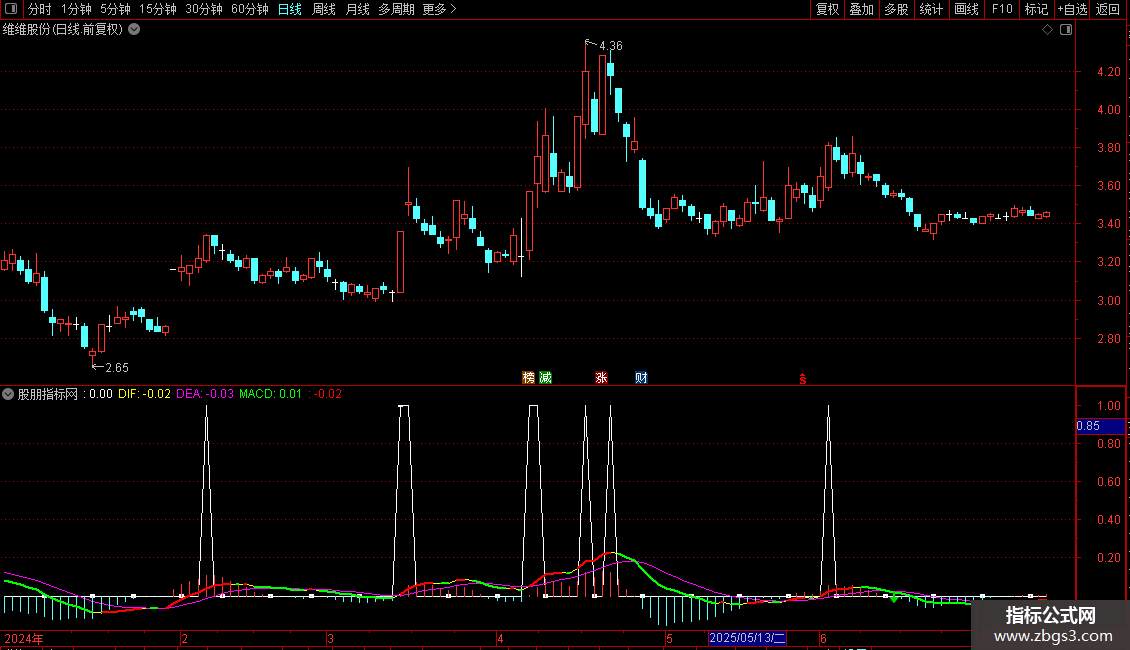This screenshot has width=1130, height=650.
Task: Click the 3.00 price axis label
Action: click(1108, 300)
